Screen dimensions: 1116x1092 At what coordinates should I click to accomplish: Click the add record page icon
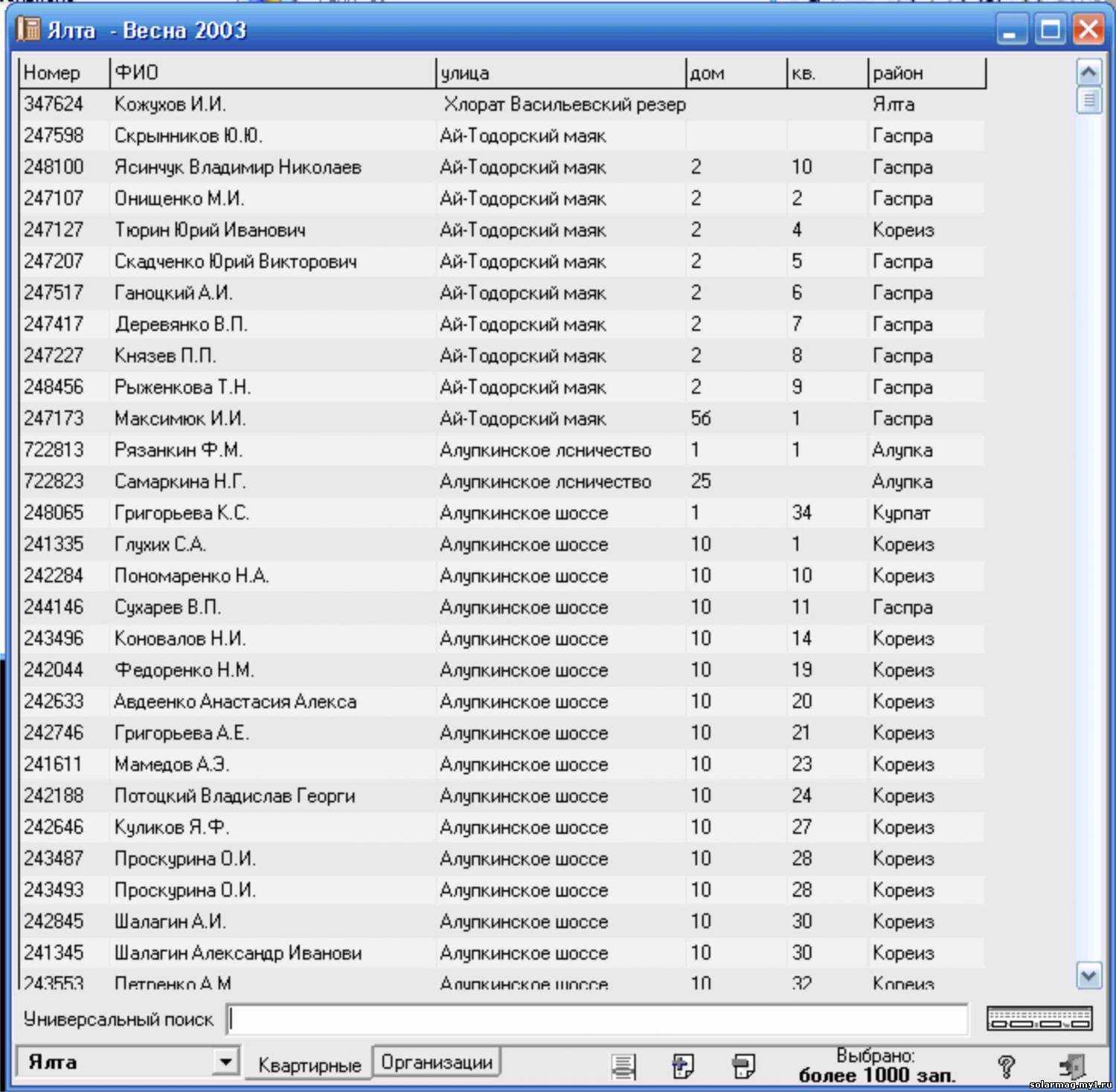(x=682, y=1066)
